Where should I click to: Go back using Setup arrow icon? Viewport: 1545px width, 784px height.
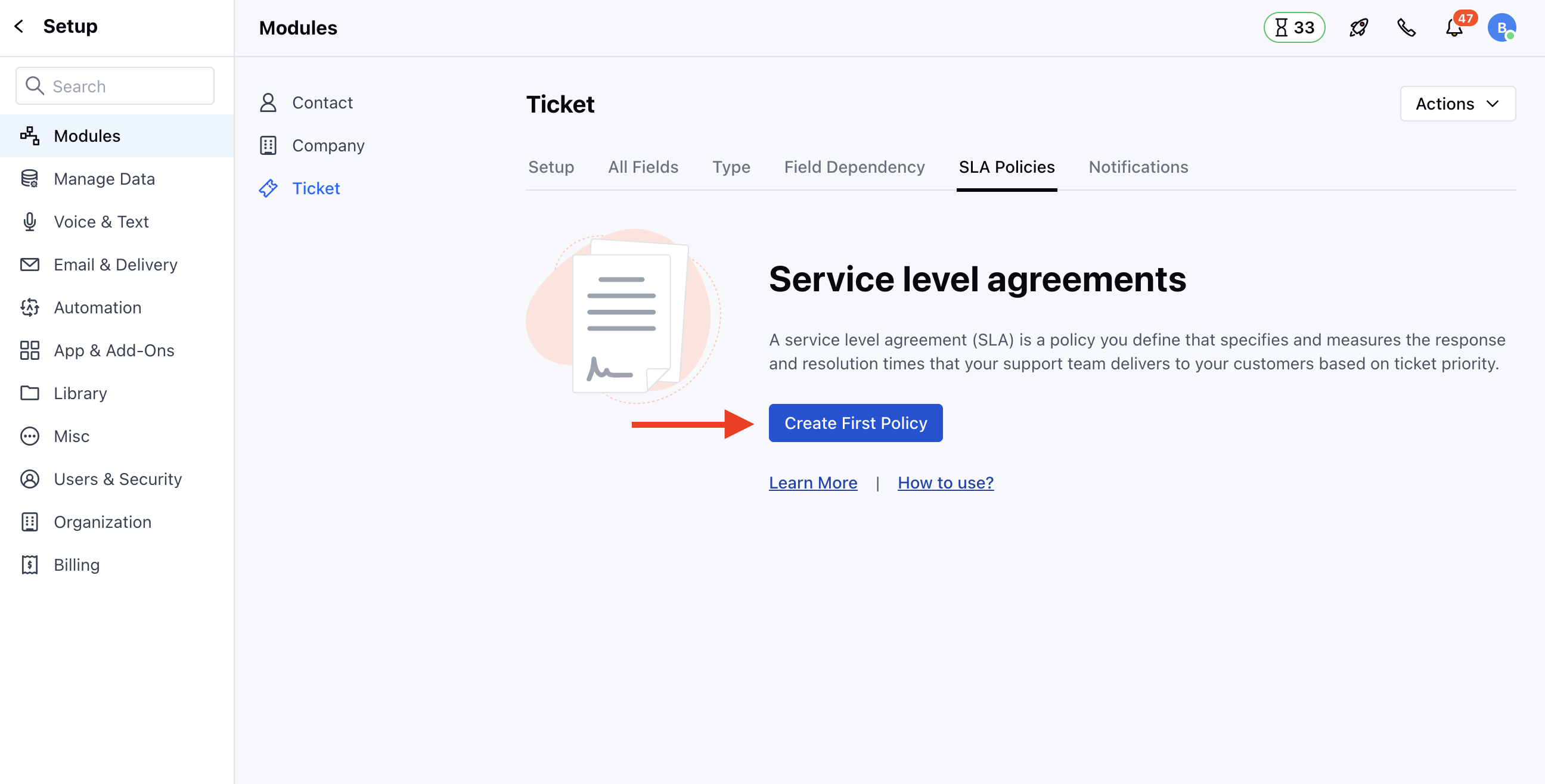19,26
